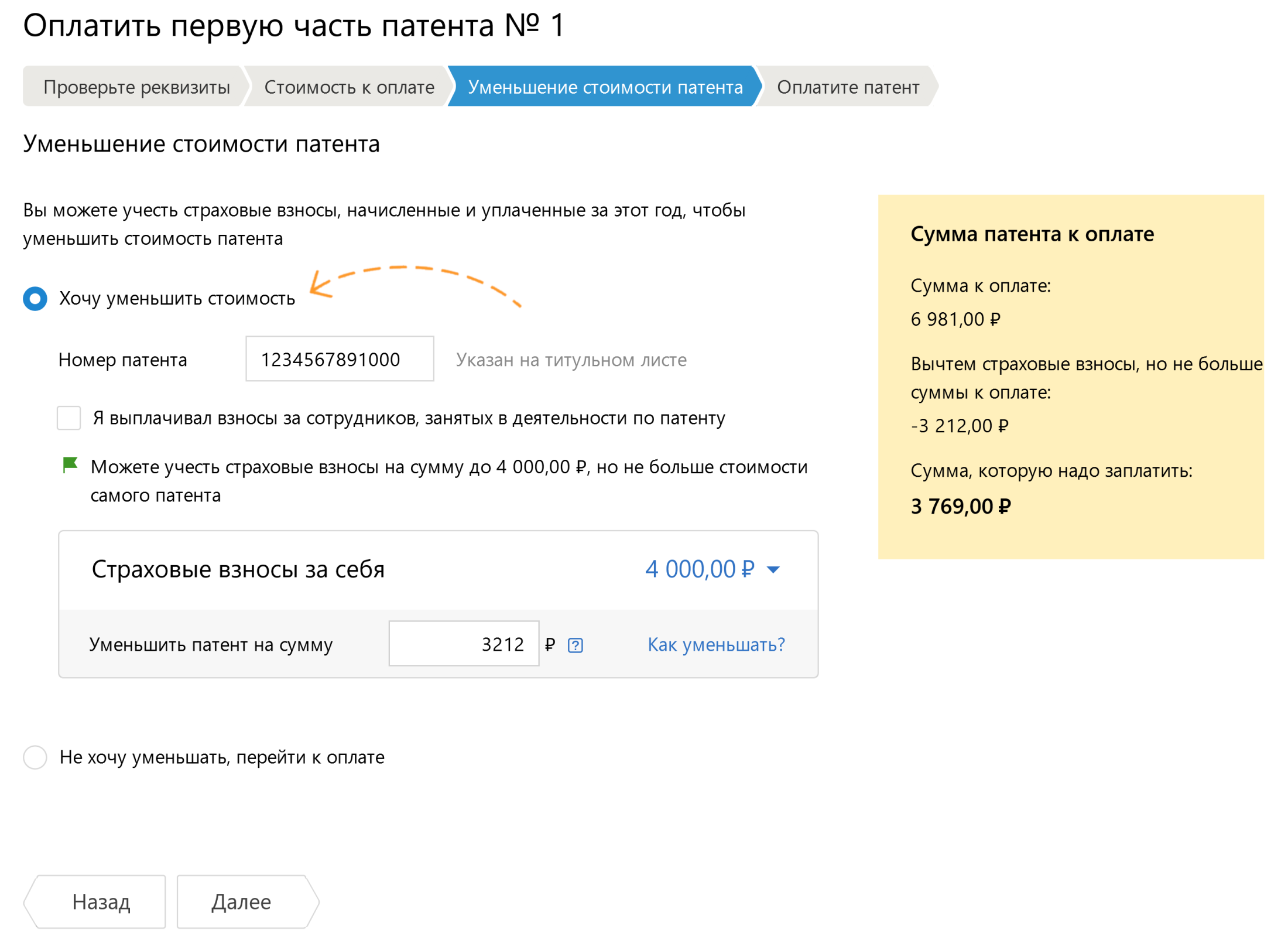Click the '4 000,00 ₽' amount value
Viewport: 1288px width, 943px height.
point(699,569)
